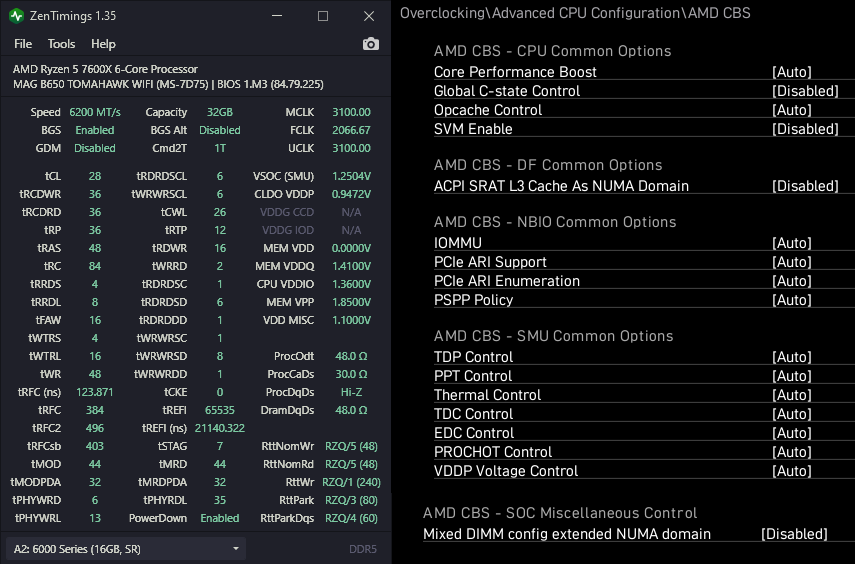This screenshot has width=855, height=564.
Task: Click the tRC value 84
Action: (95, 266)
